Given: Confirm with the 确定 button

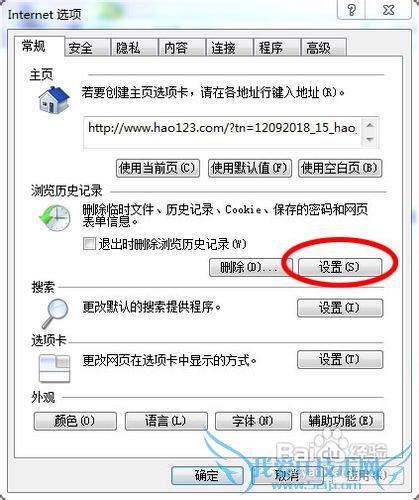Looking at the screenshot, I should click(207, 475).
